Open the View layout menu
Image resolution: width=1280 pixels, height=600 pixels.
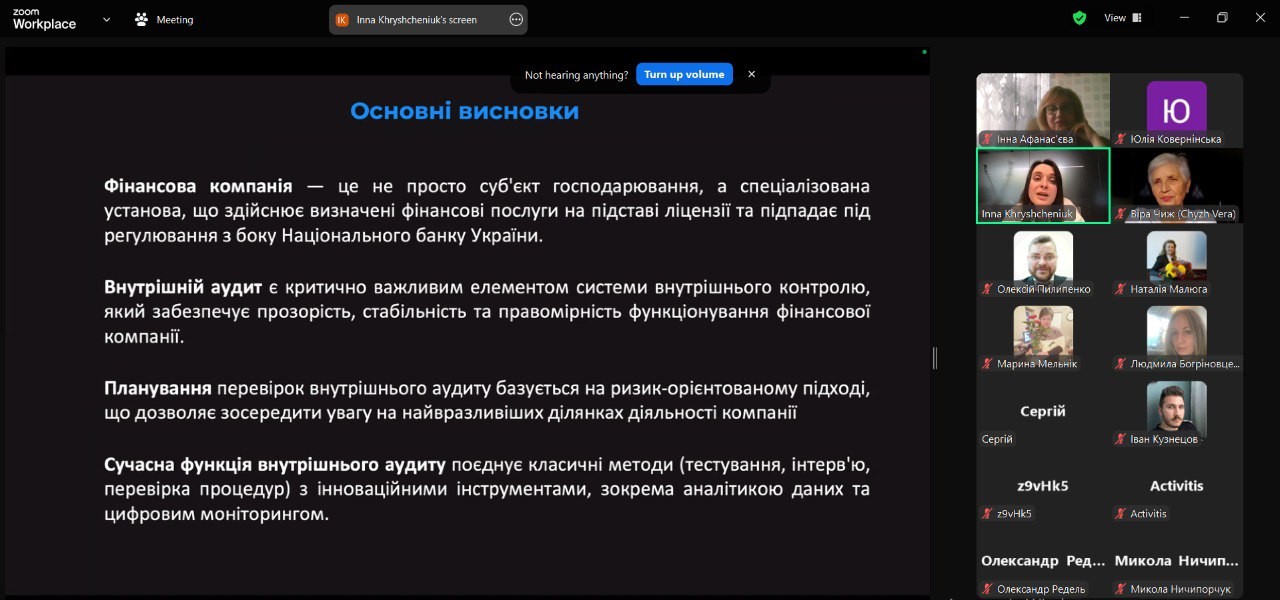[1121, 18]
